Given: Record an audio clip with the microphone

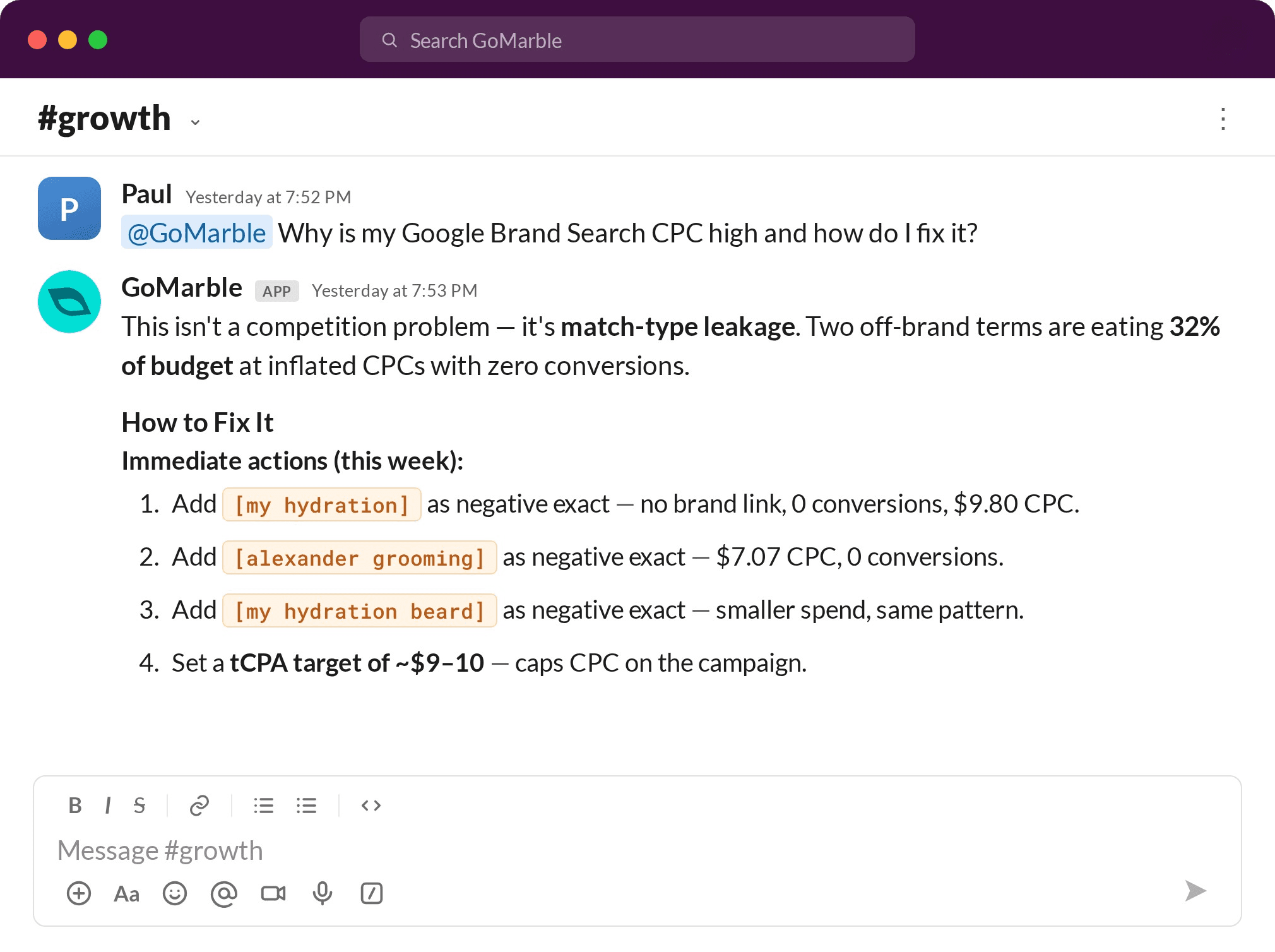Looking at the screenshot, I should click(323, 893).
